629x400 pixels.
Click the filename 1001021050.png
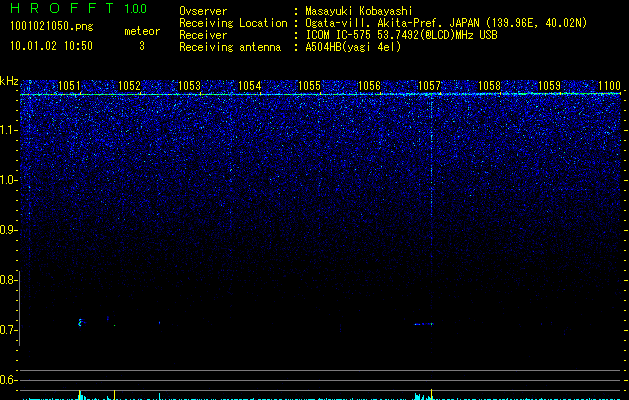point(51,26)
